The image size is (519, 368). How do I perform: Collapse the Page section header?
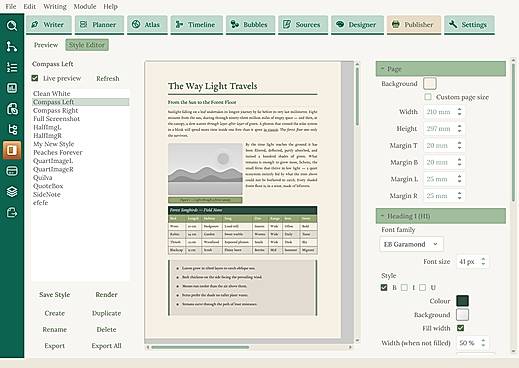pyautogui.click(x=441, y=69)
